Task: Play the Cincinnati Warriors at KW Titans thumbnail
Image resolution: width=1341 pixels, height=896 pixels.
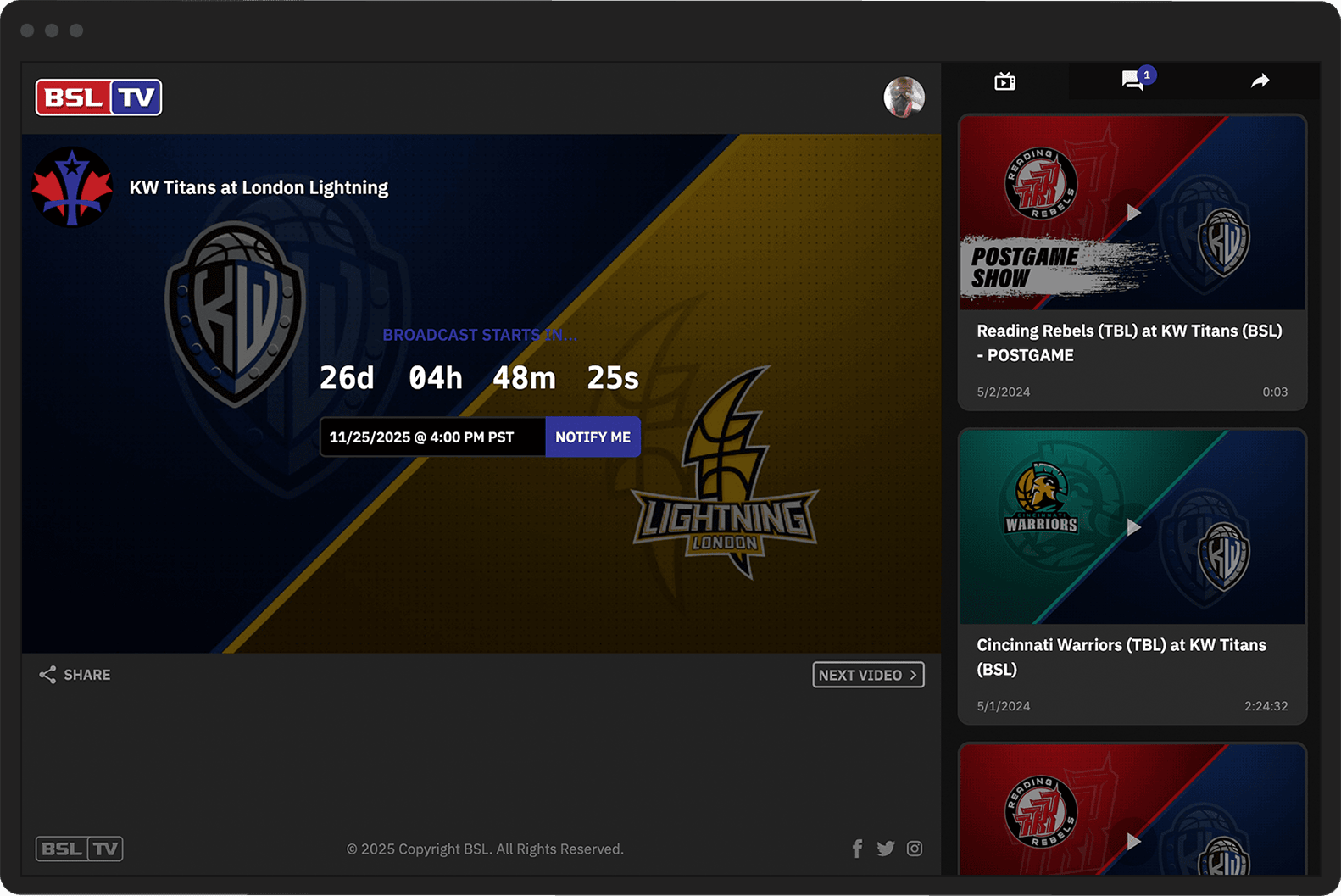Action: [x=1132, y=527]
